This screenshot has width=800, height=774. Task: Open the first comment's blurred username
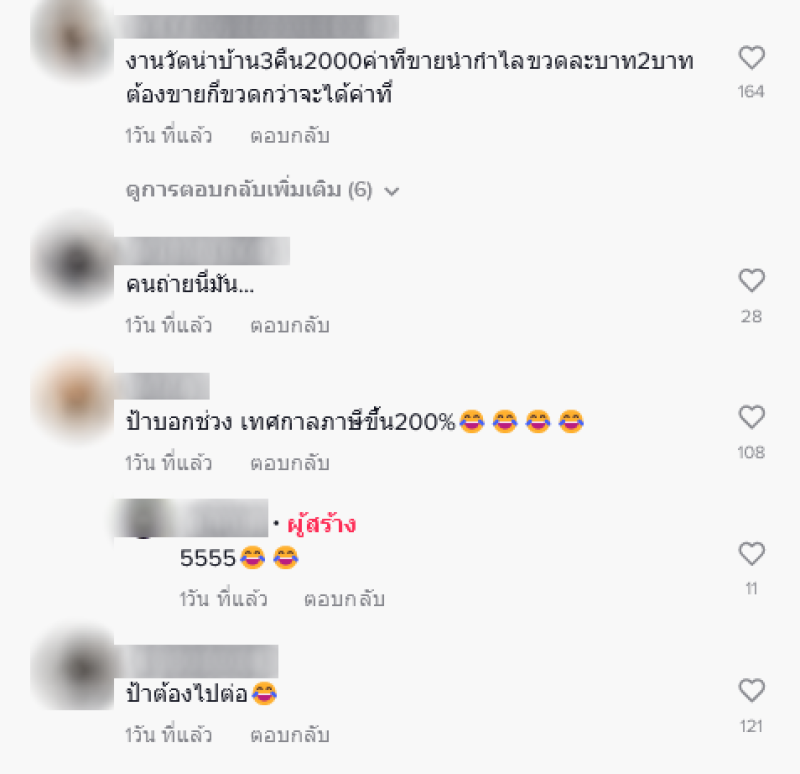coord(257,27)
